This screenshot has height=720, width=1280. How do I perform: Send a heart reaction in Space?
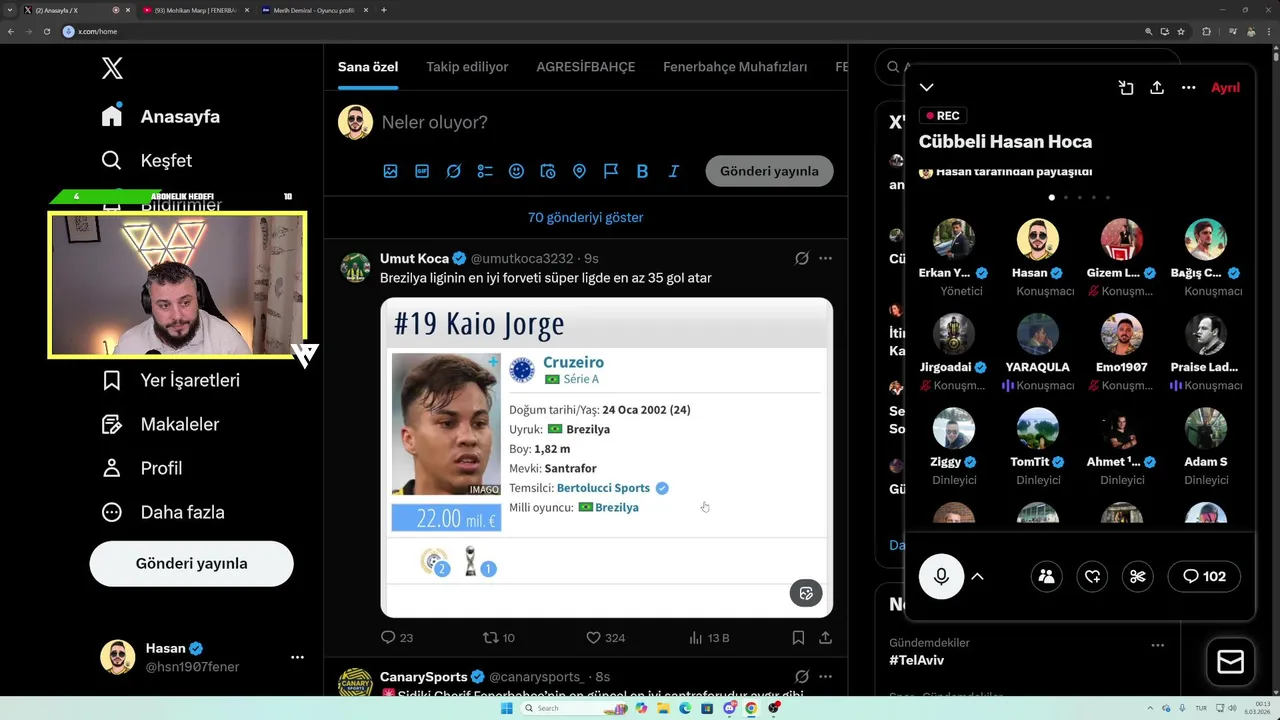pos(1092,576)
